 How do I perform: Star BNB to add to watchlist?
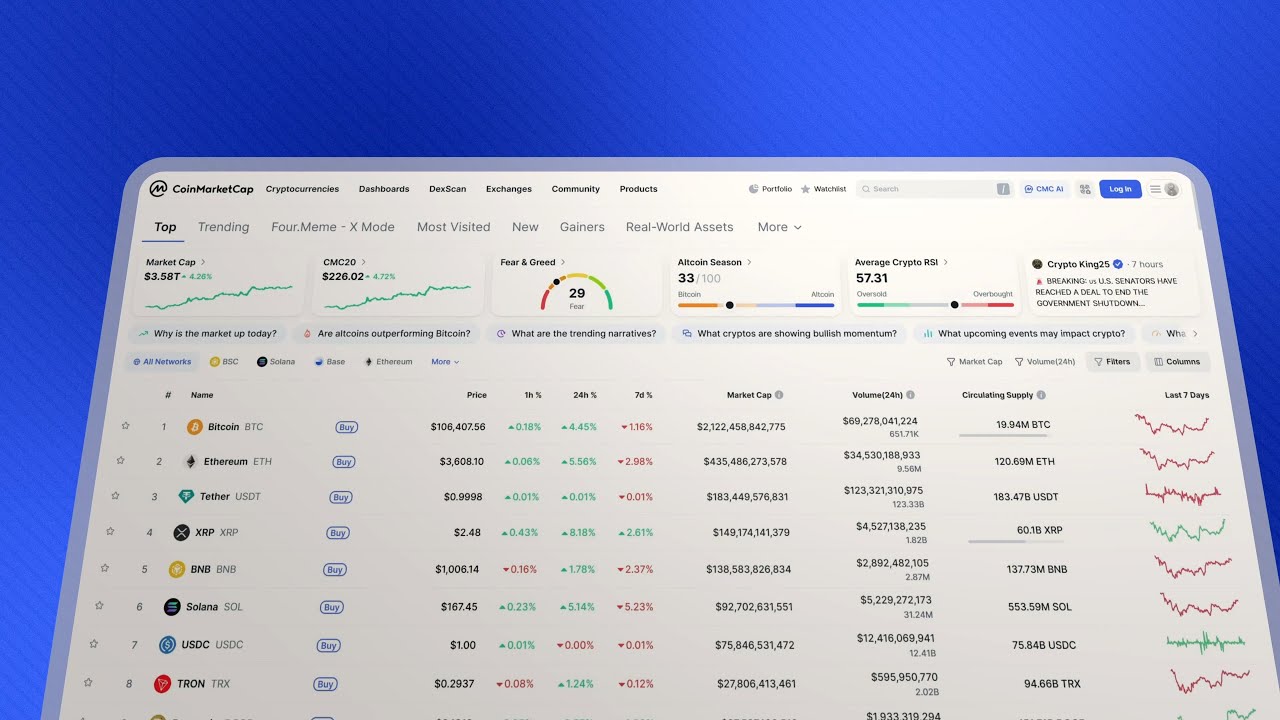(x=104, y=568)
